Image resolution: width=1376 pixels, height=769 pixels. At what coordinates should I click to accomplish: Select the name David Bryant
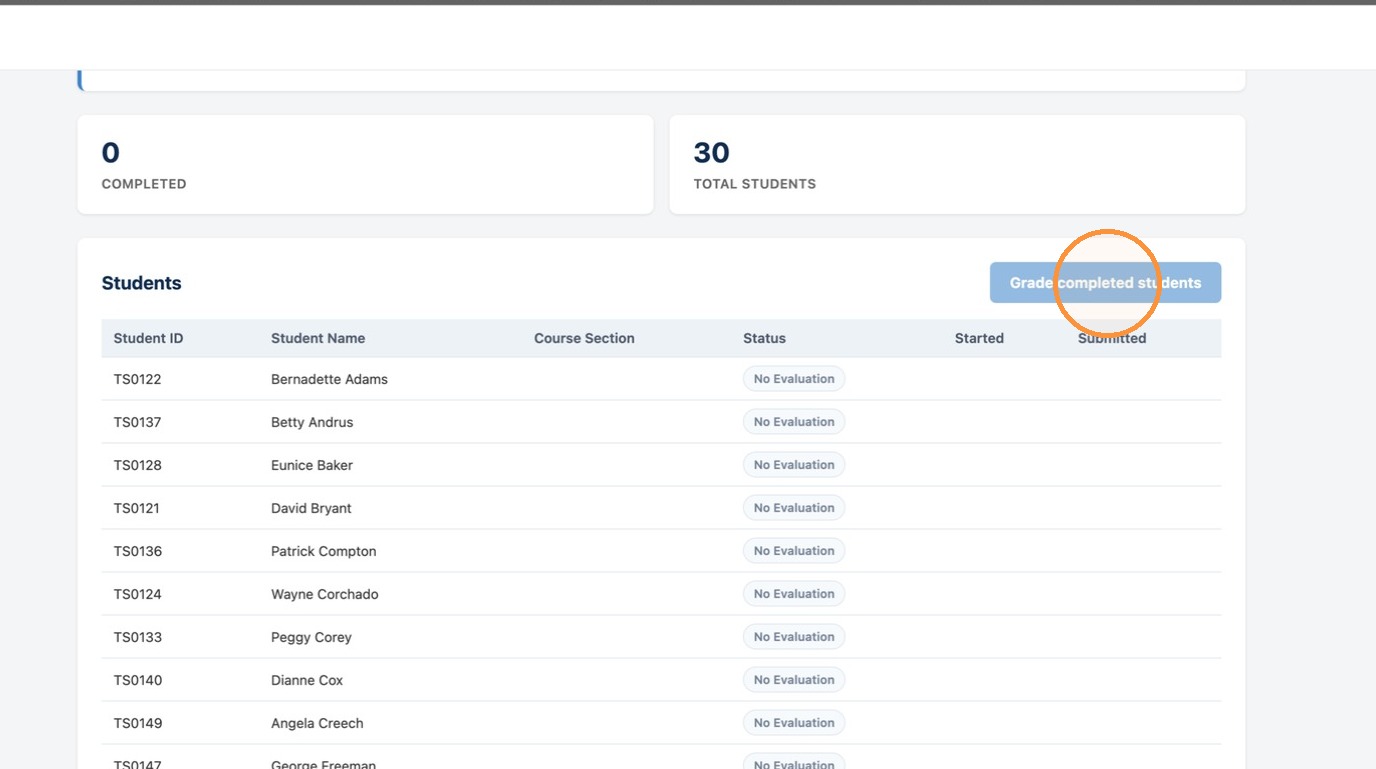pos(311,508)
